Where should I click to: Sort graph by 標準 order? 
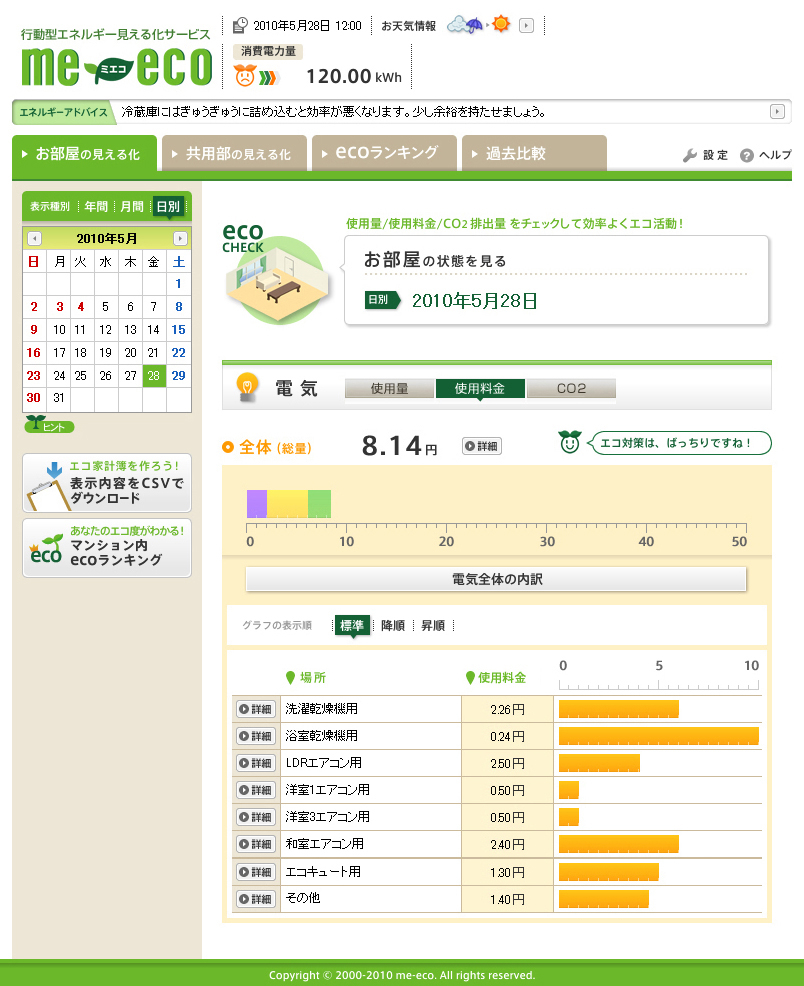coord(352,626)
